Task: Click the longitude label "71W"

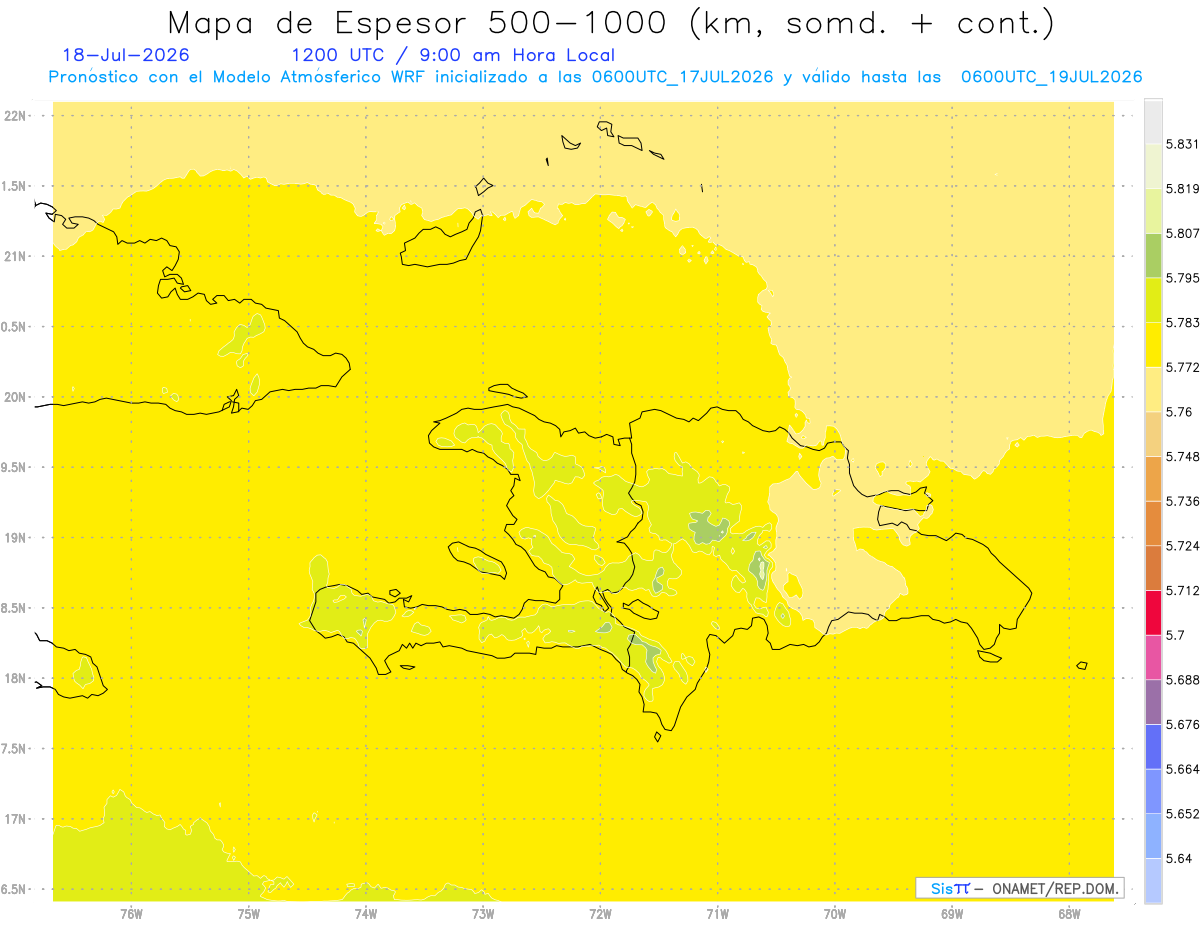Action: pyautogui.click(x=717, y=913)
